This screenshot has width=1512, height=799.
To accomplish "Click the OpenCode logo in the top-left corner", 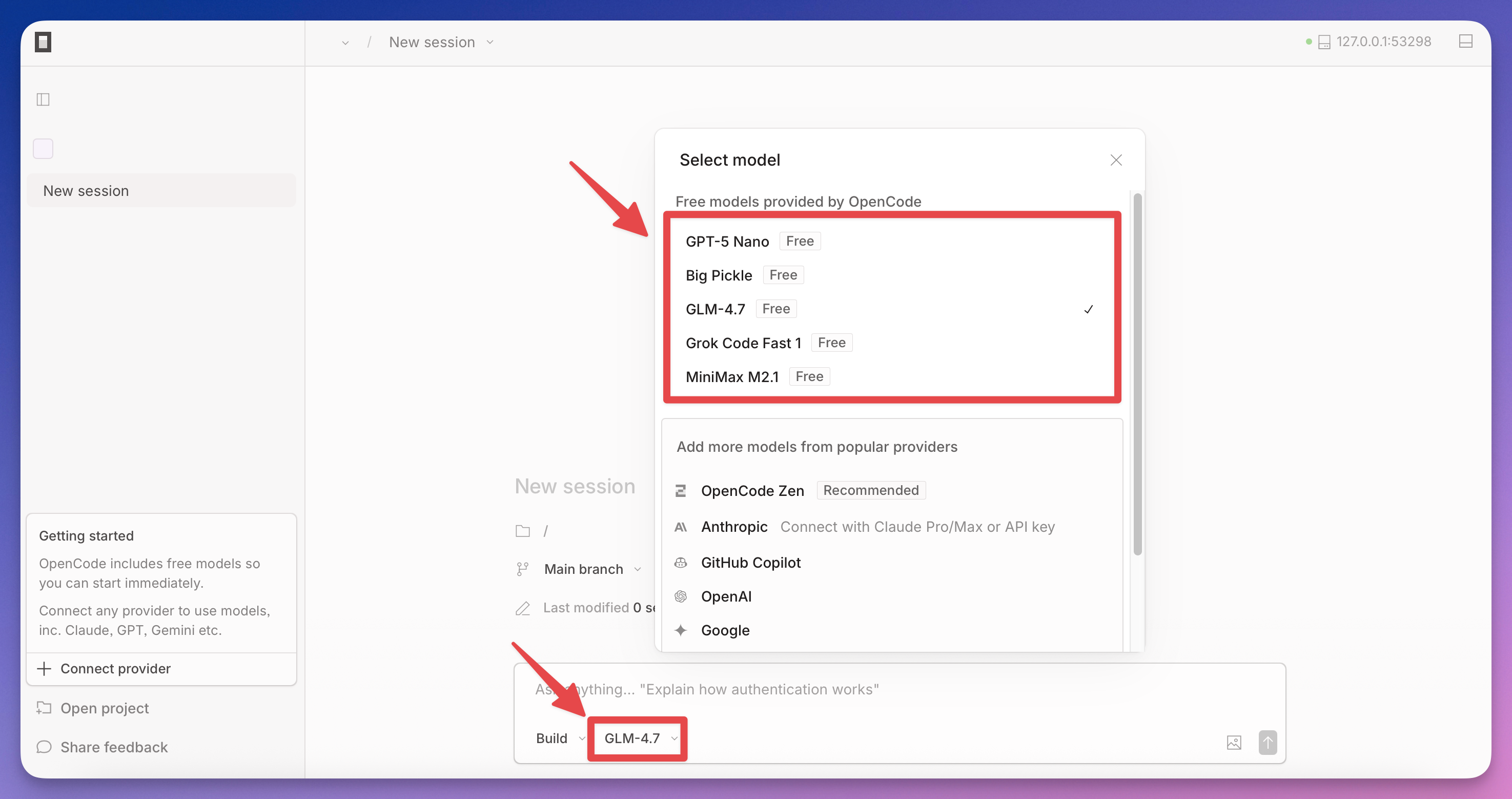I will [x=43, y=41].
